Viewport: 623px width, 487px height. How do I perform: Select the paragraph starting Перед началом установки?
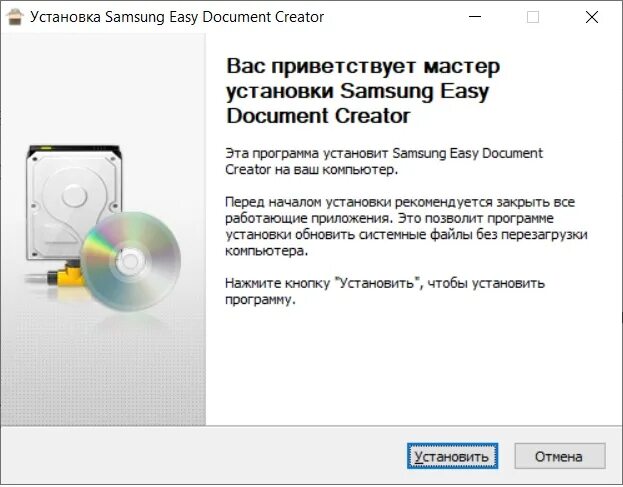tap(406, 226)
